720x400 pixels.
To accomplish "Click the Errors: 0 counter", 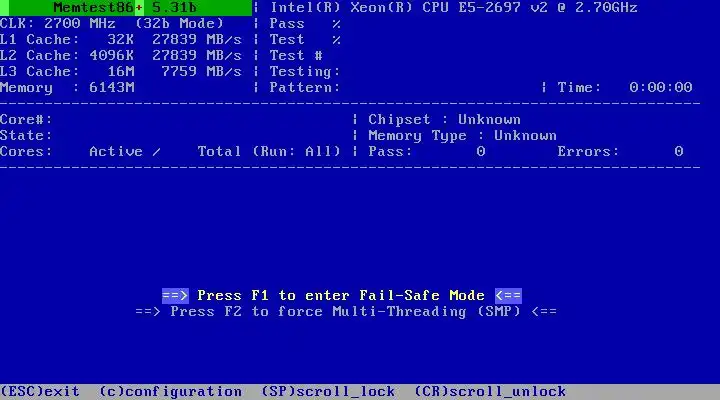I will pos(620,152).
